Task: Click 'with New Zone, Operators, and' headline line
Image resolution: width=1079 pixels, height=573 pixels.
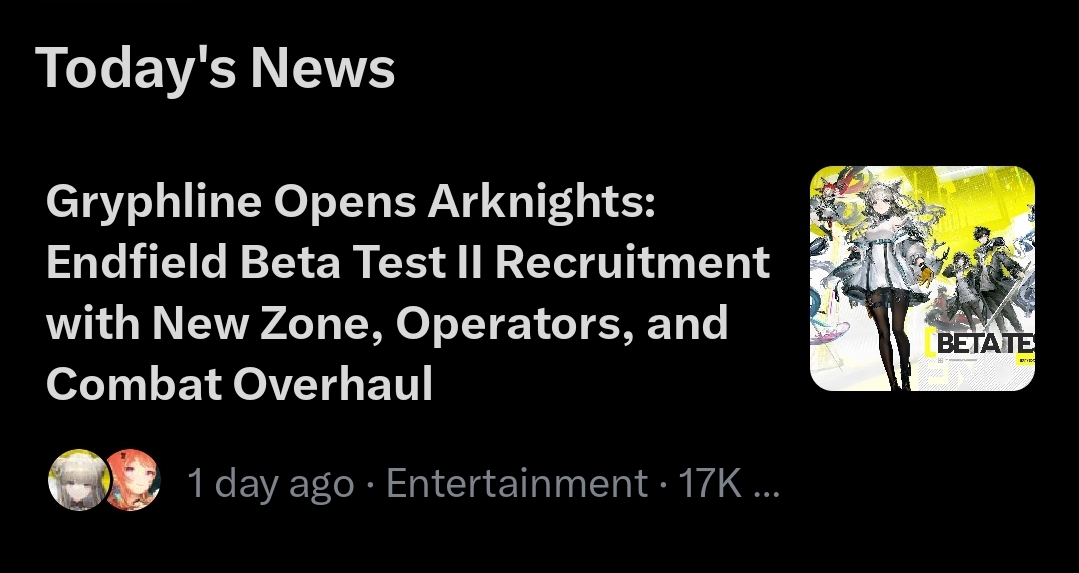Action: coord(387,323)
